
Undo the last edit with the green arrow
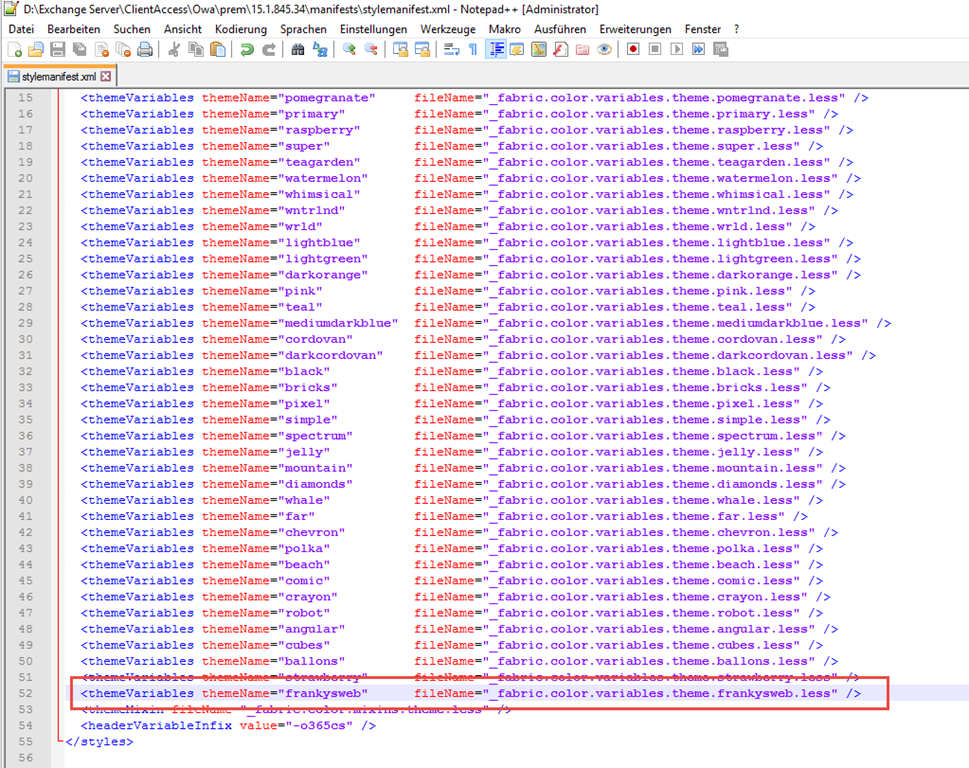click(x=247, y=49)
